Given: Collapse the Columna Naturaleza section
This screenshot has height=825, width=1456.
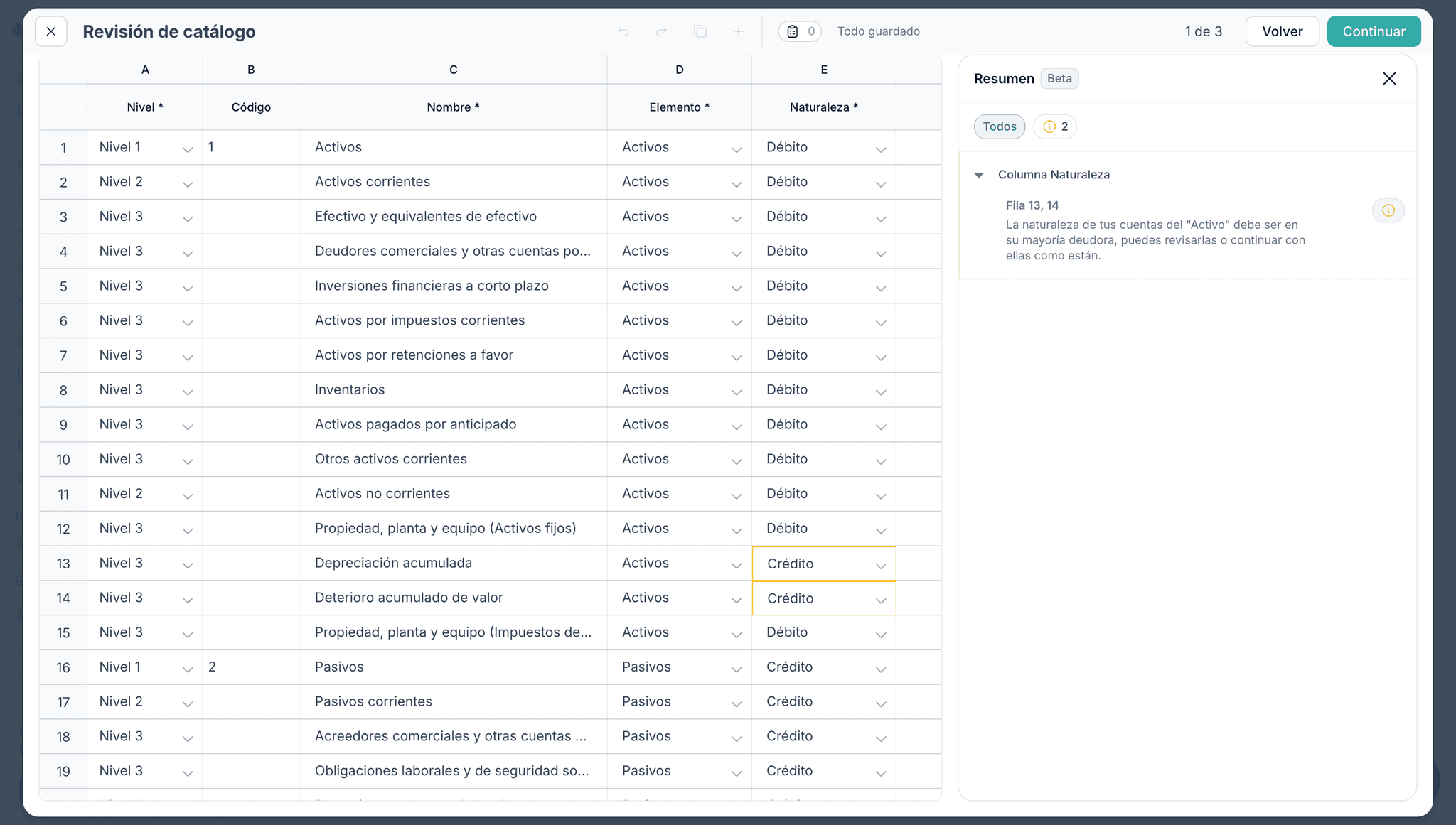Looking at the screenshot, I should [979, 175].
